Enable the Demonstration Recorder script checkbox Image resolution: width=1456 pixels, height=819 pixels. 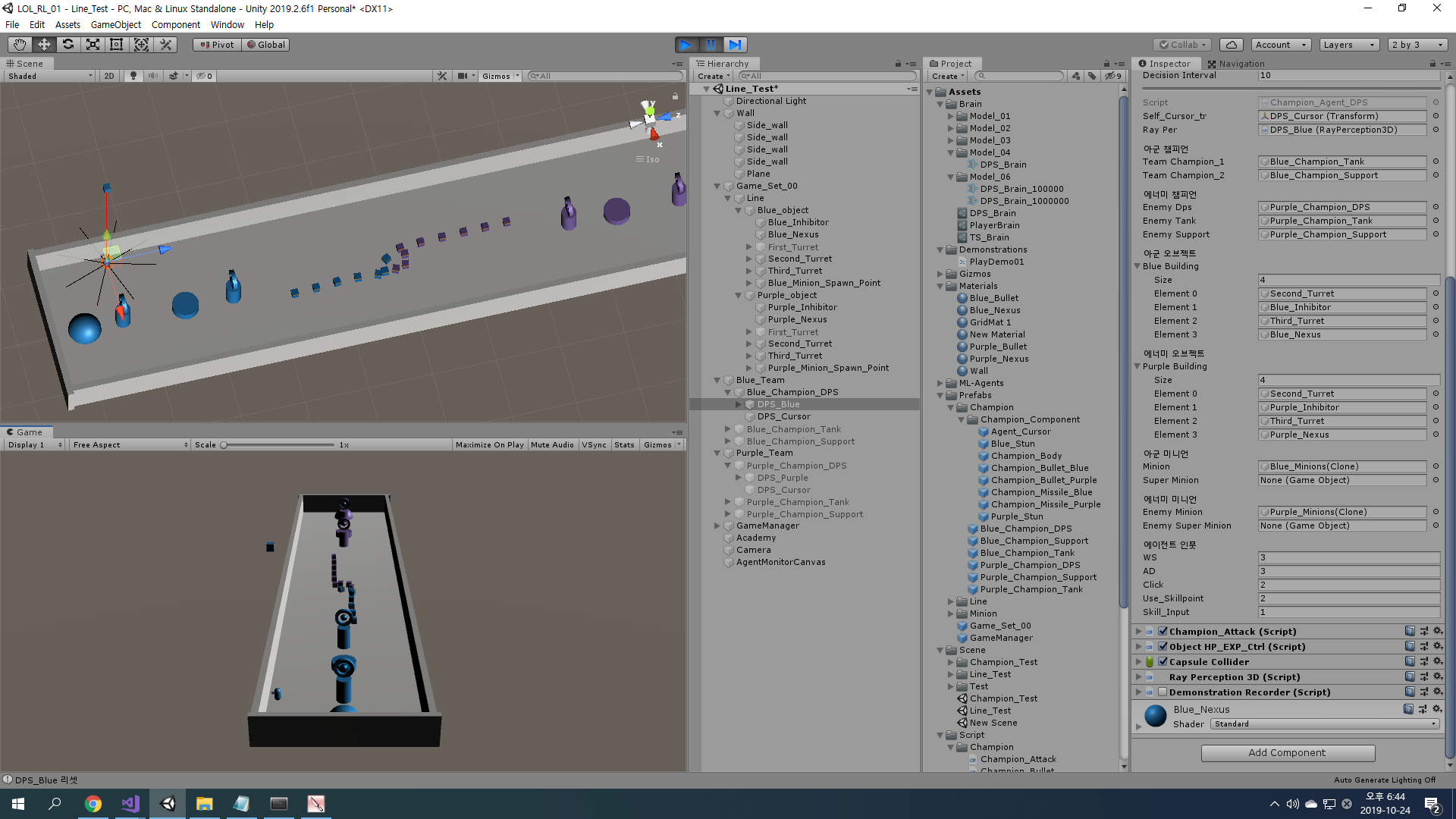click(1163, 692)
